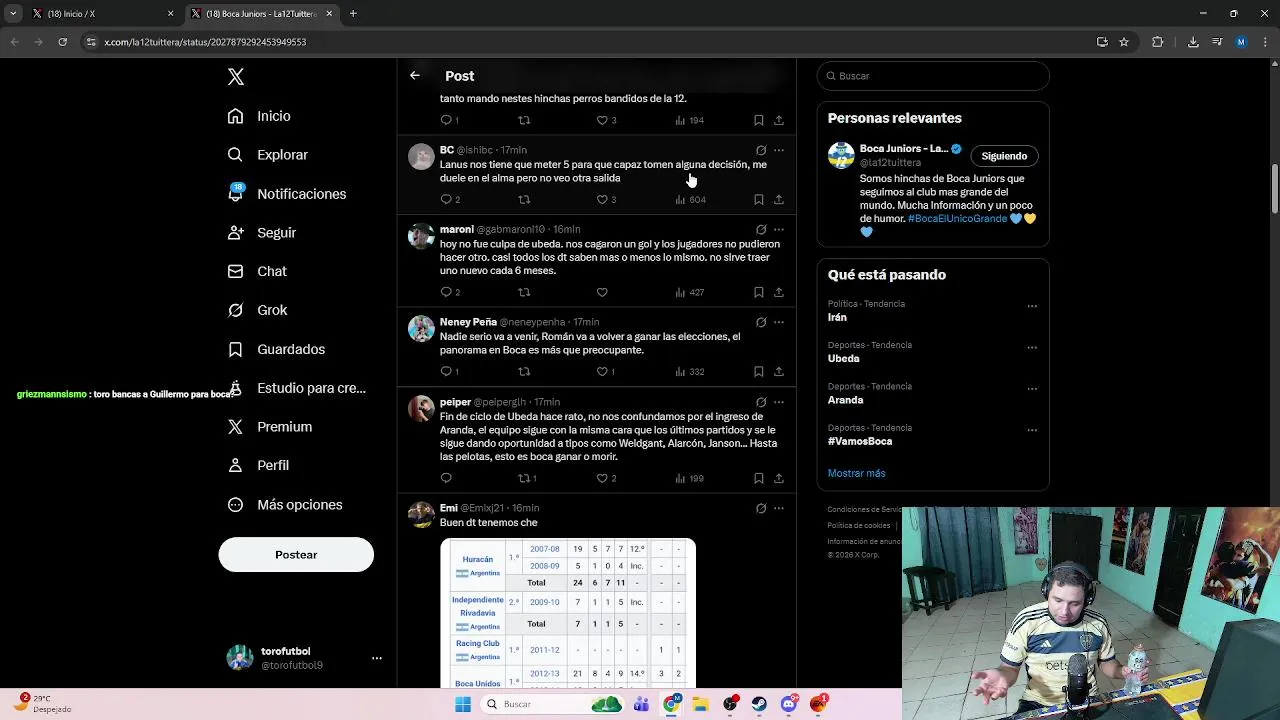Reply to peiper's post
Viewport: 1280px width, 720px height.
tap(446, 478)
